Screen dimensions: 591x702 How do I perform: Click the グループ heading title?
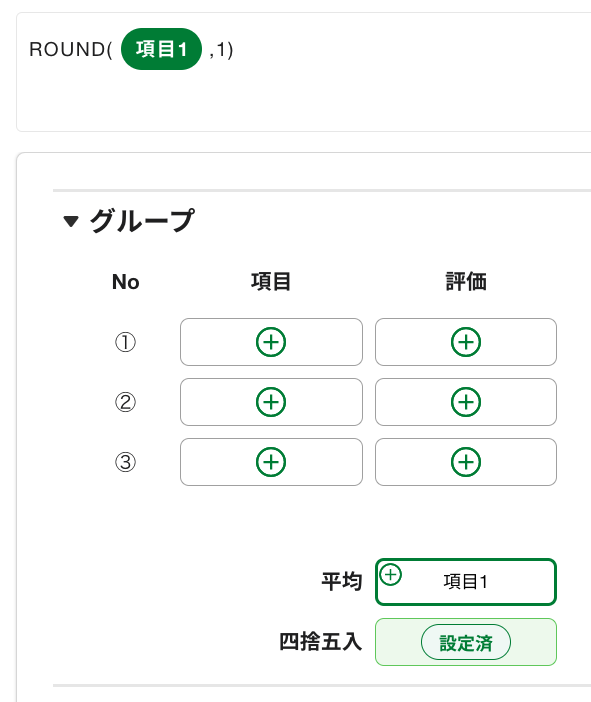[x=142, y=221]
